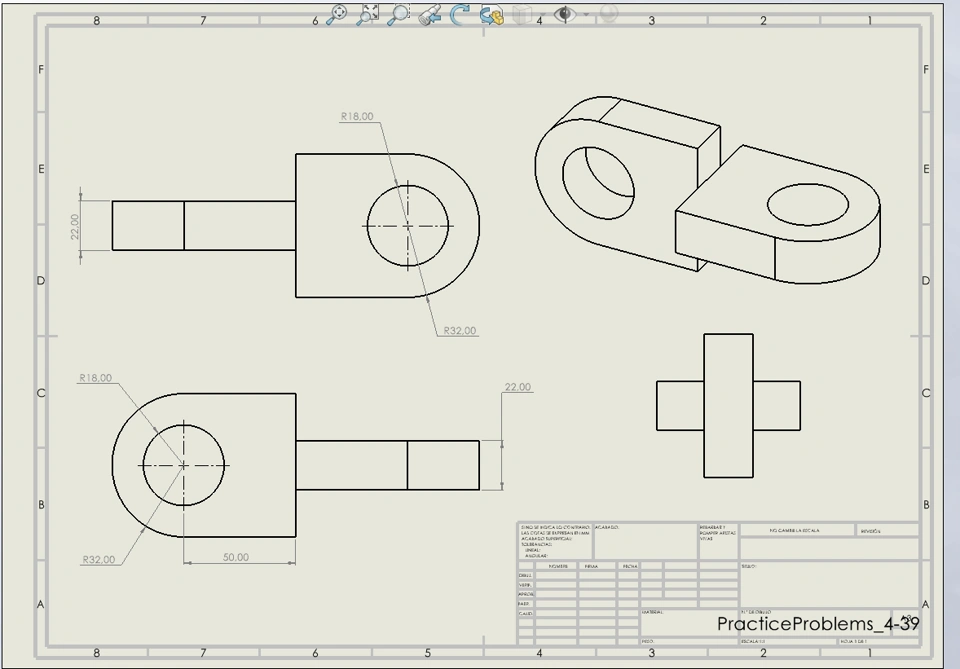This screenshot has height=669, width=960.
Task: Click the PracticeProblems_4-39 title text
Action: tap(818, 624)
